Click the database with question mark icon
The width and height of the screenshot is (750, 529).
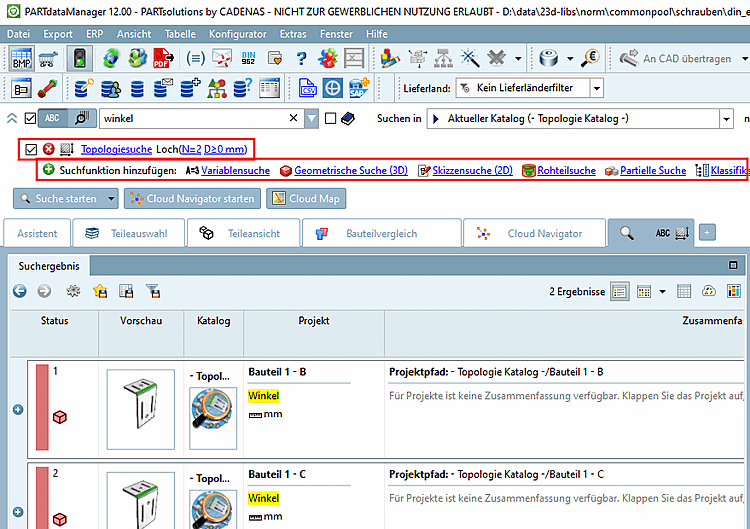tap(243, 88)
